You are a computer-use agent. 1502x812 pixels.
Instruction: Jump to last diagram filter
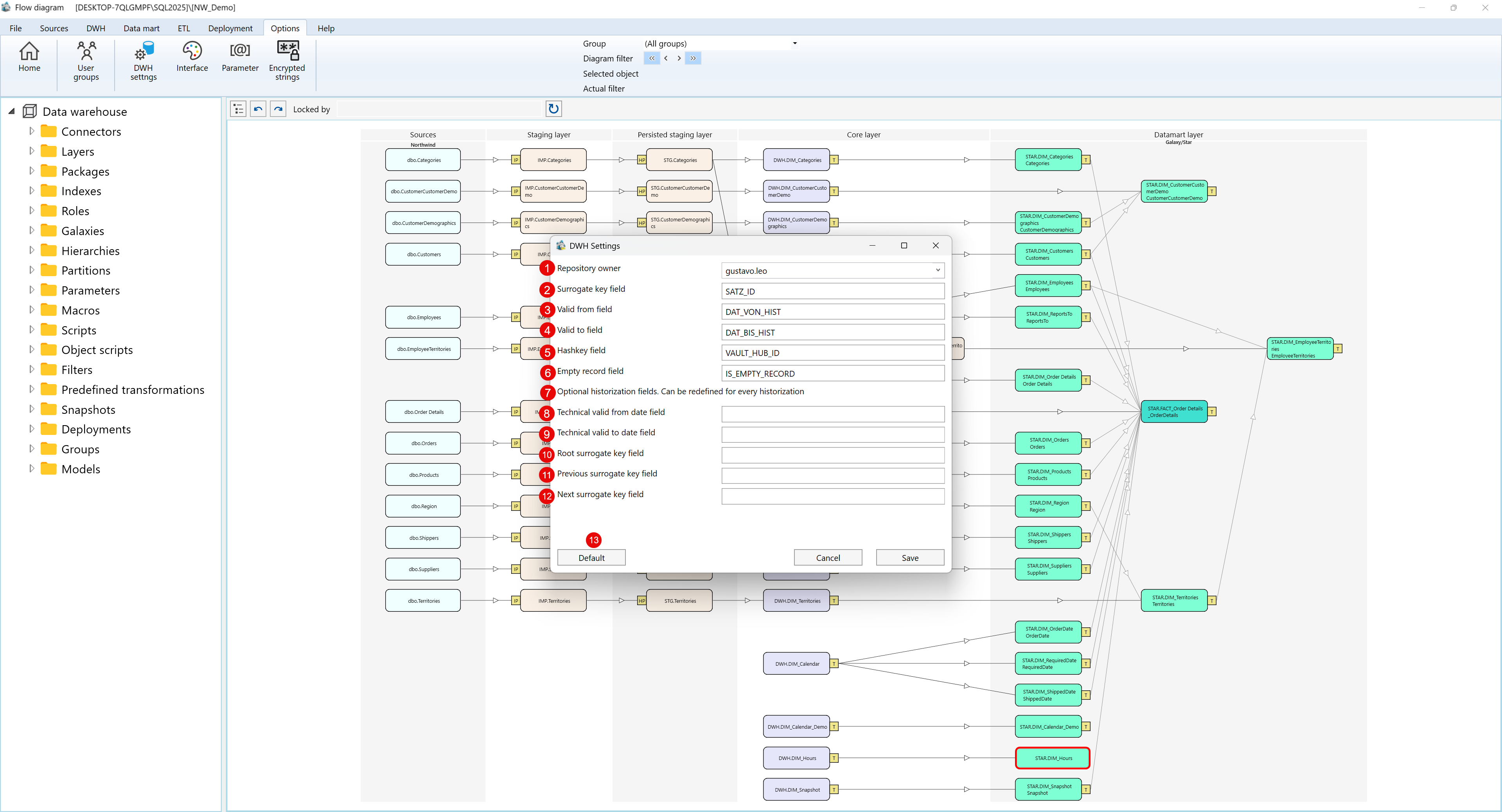pyautogui.click(x=693, y=58)
